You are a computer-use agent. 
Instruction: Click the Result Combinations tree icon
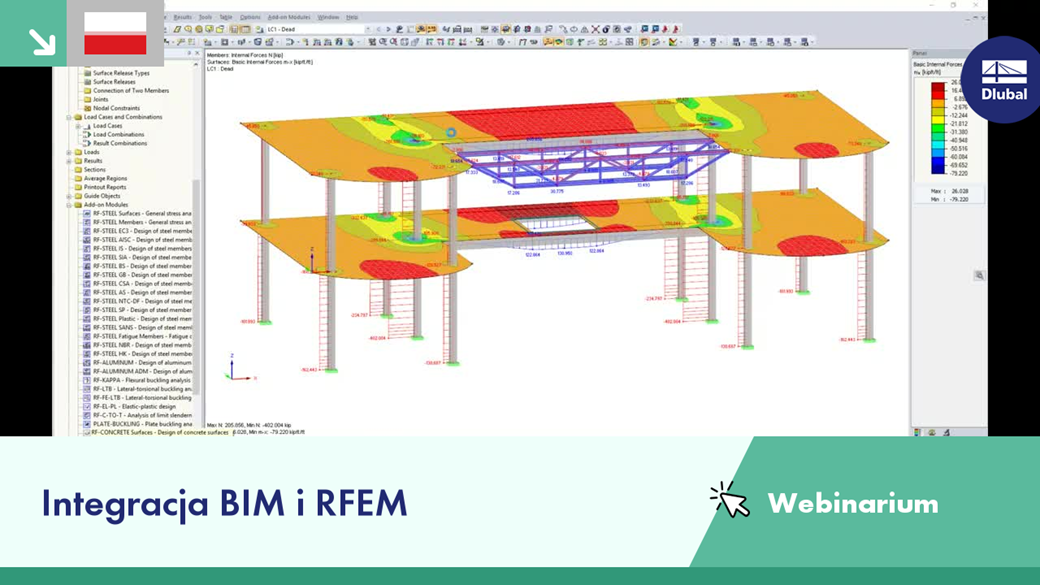pyautogui.click(x=87, y=143)
